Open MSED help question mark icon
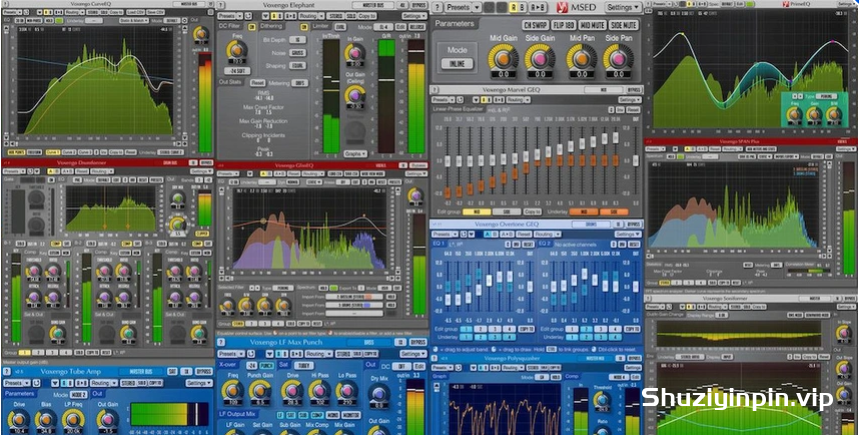Viewport: 859px width, 436px height. (x=437, y=7)
